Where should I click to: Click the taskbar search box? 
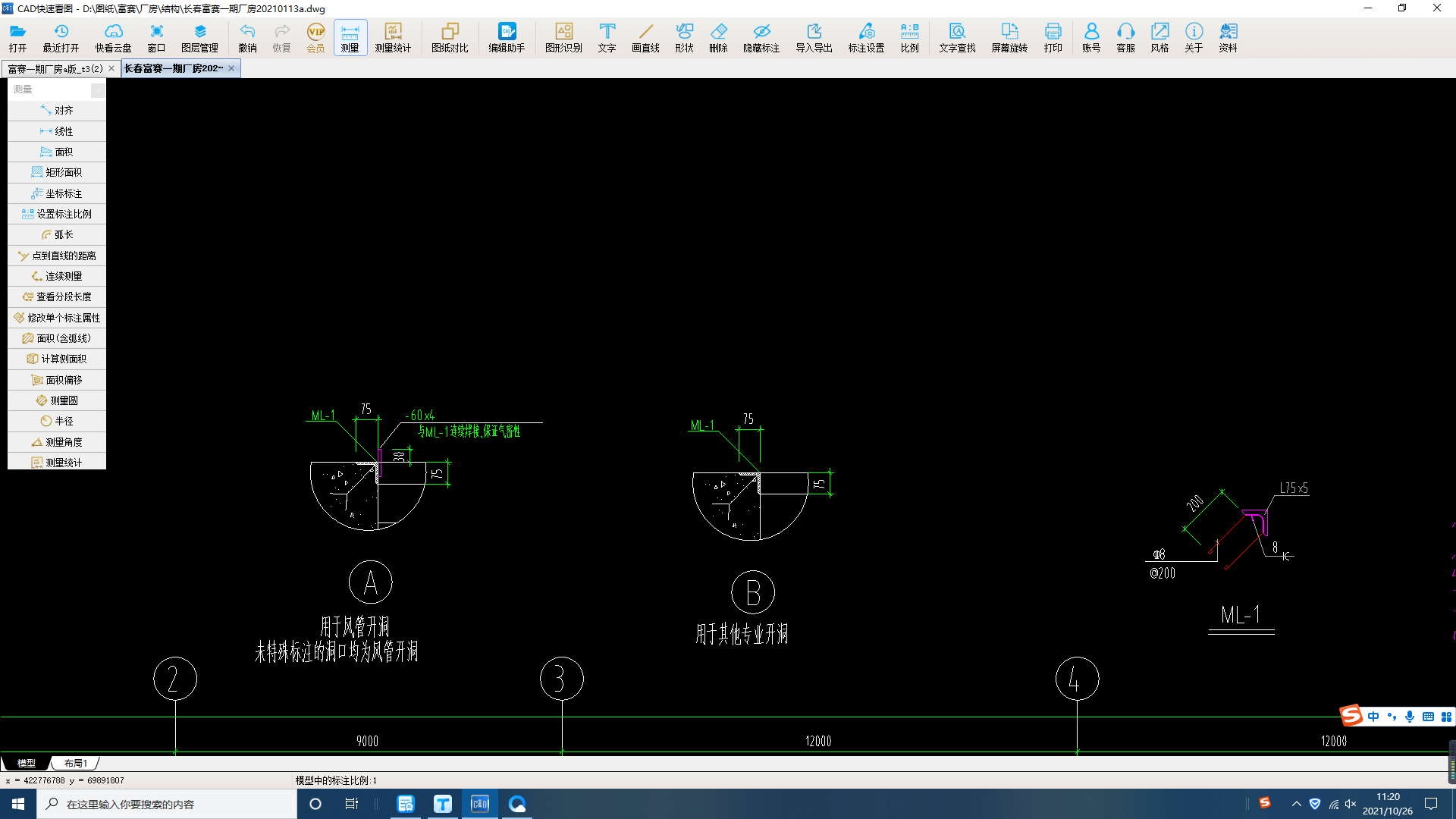(x=167, y=804)
